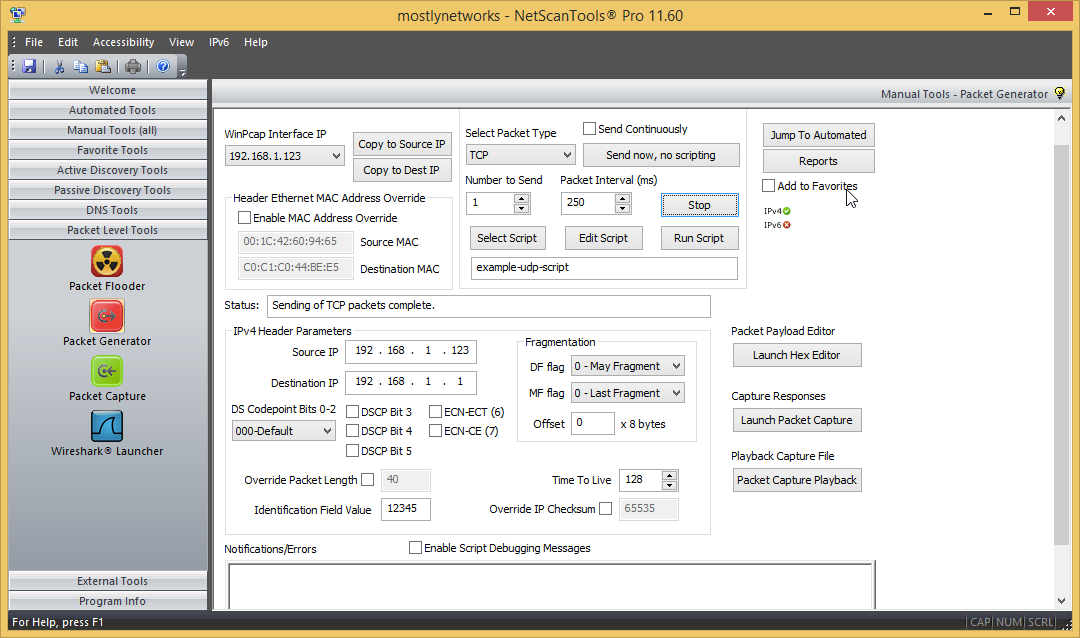The width and height of the screenshot is (1080, 638).
Task: Open the Welcome sidebar section
Action: [108, 90]
